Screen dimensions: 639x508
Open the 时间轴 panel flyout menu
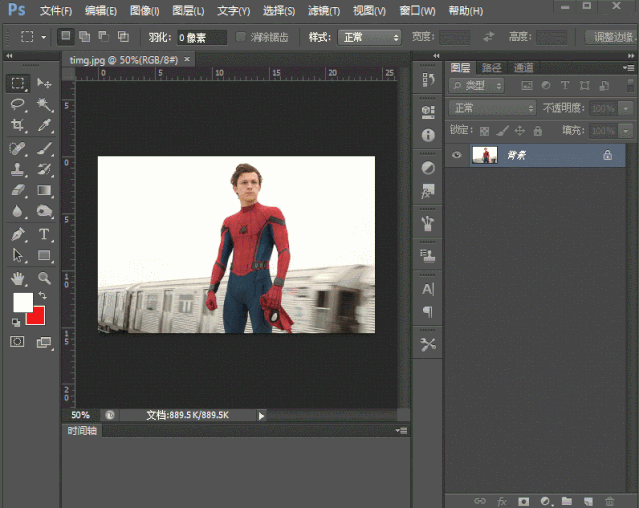point(401,431)
